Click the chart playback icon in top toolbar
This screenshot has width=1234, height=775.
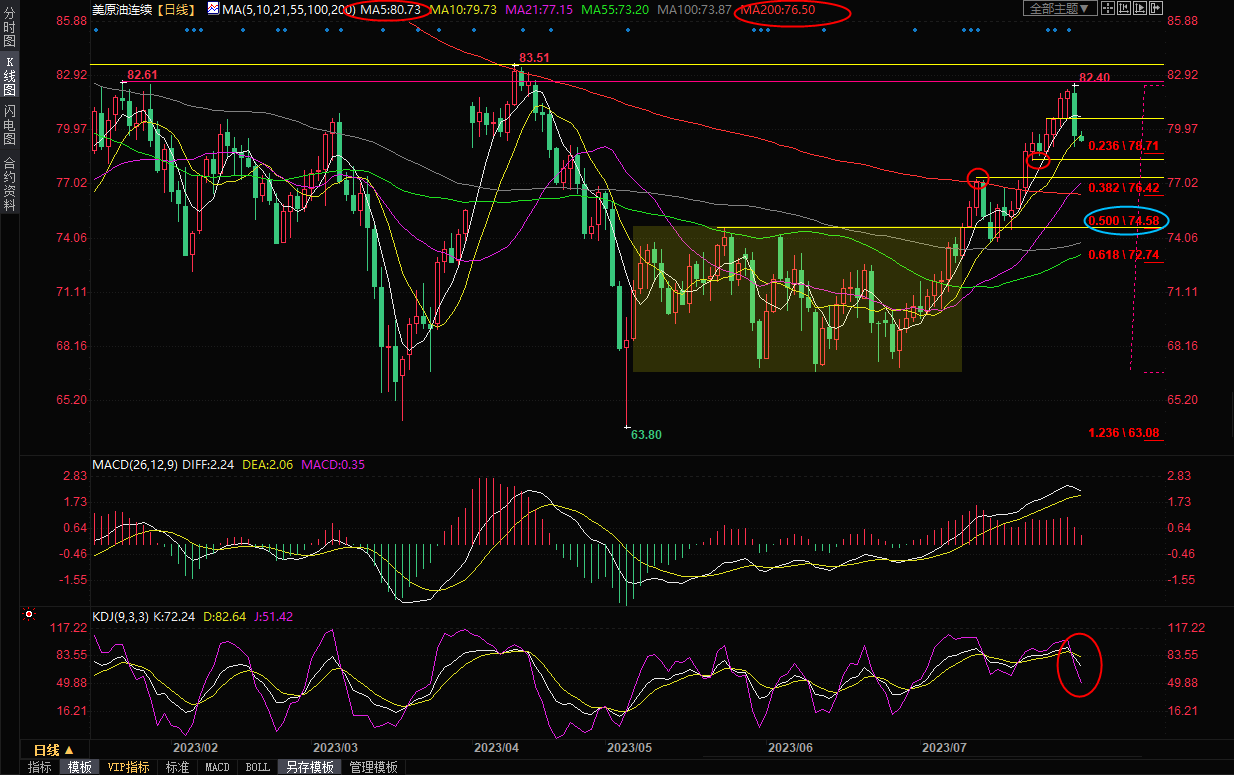pyautogui.click(x=1140, y=8)
